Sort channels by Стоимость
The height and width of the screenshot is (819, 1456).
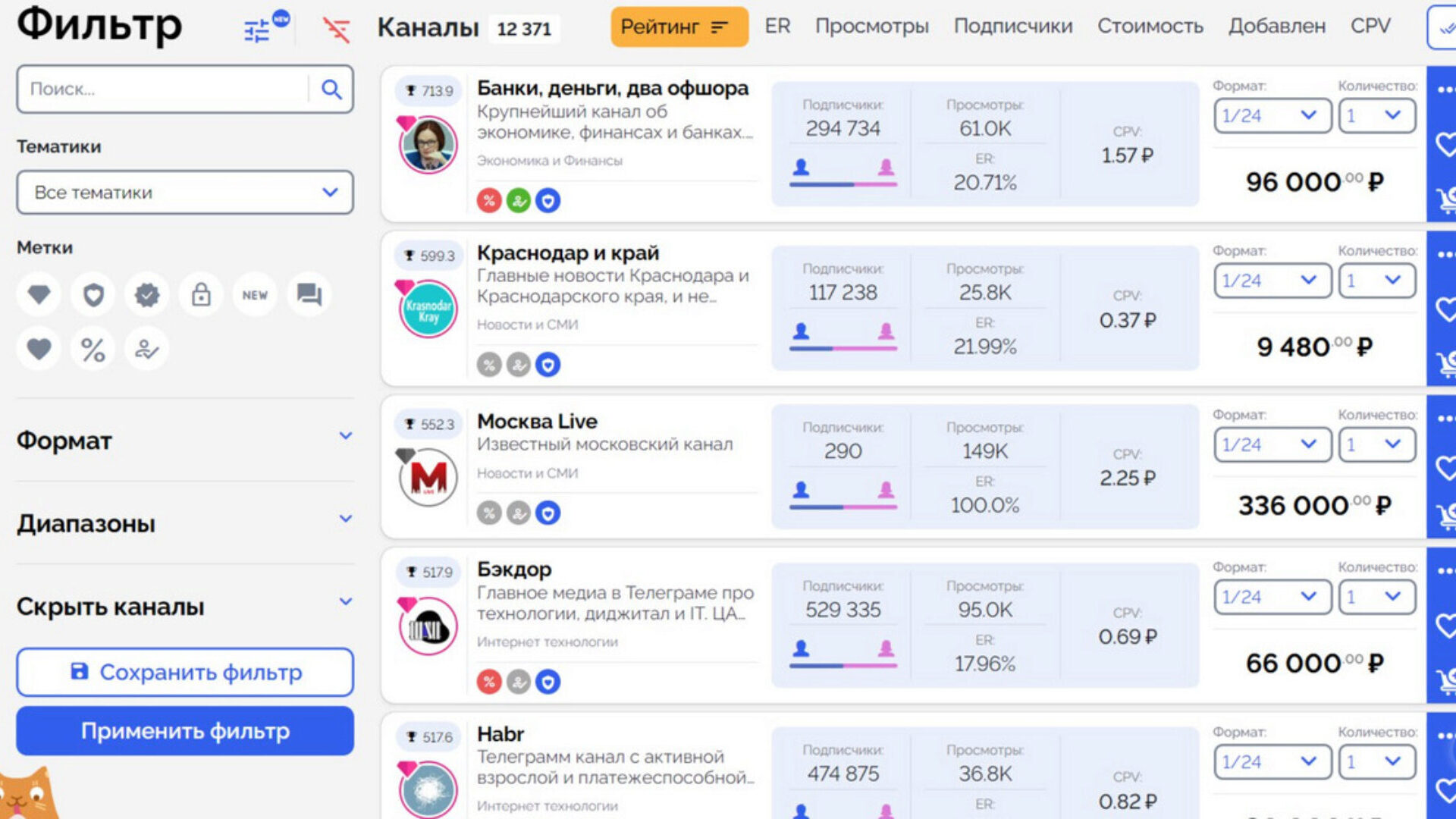tap(1150, 27)
